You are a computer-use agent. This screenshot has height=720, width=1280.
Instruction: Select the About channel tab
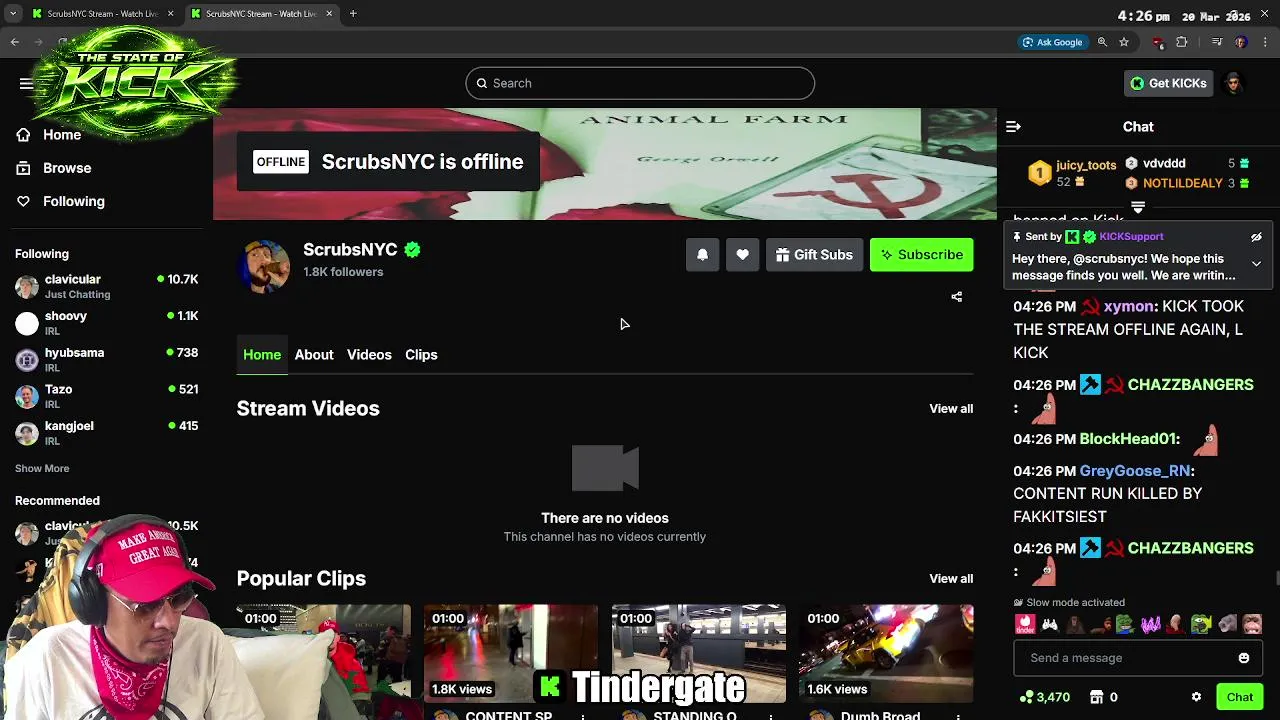click(x=314, y=355)
